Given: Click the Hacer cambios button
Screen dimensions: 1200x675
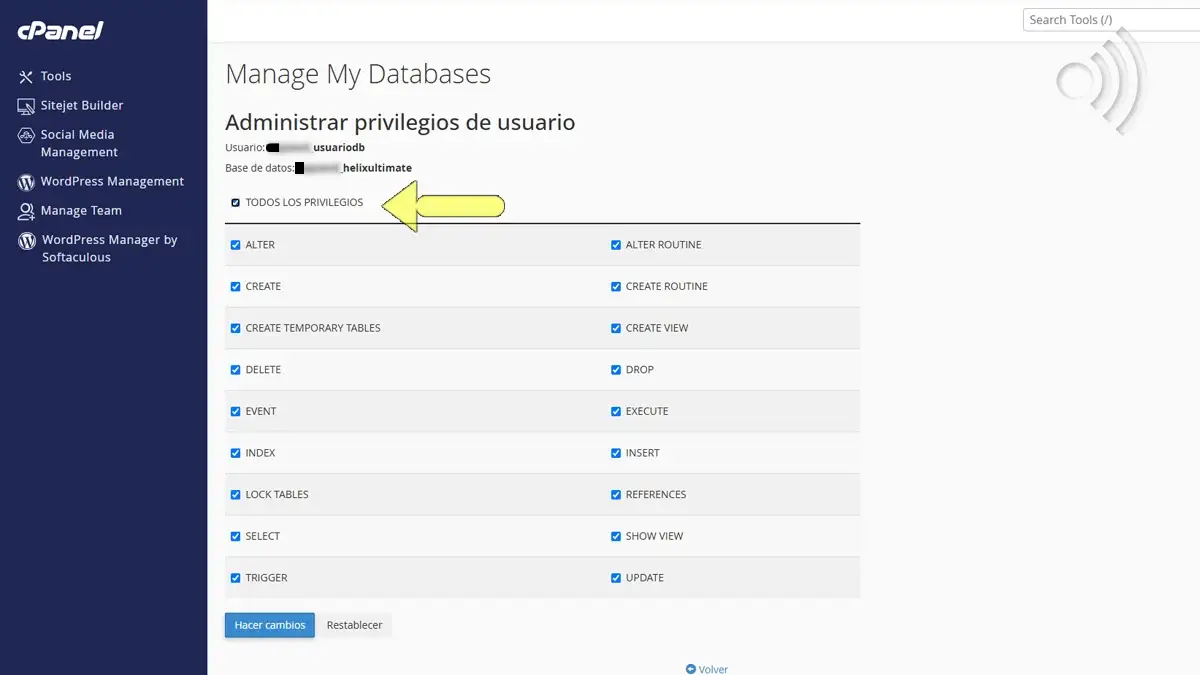Looking at the screenshot, I should pos(269,624).
